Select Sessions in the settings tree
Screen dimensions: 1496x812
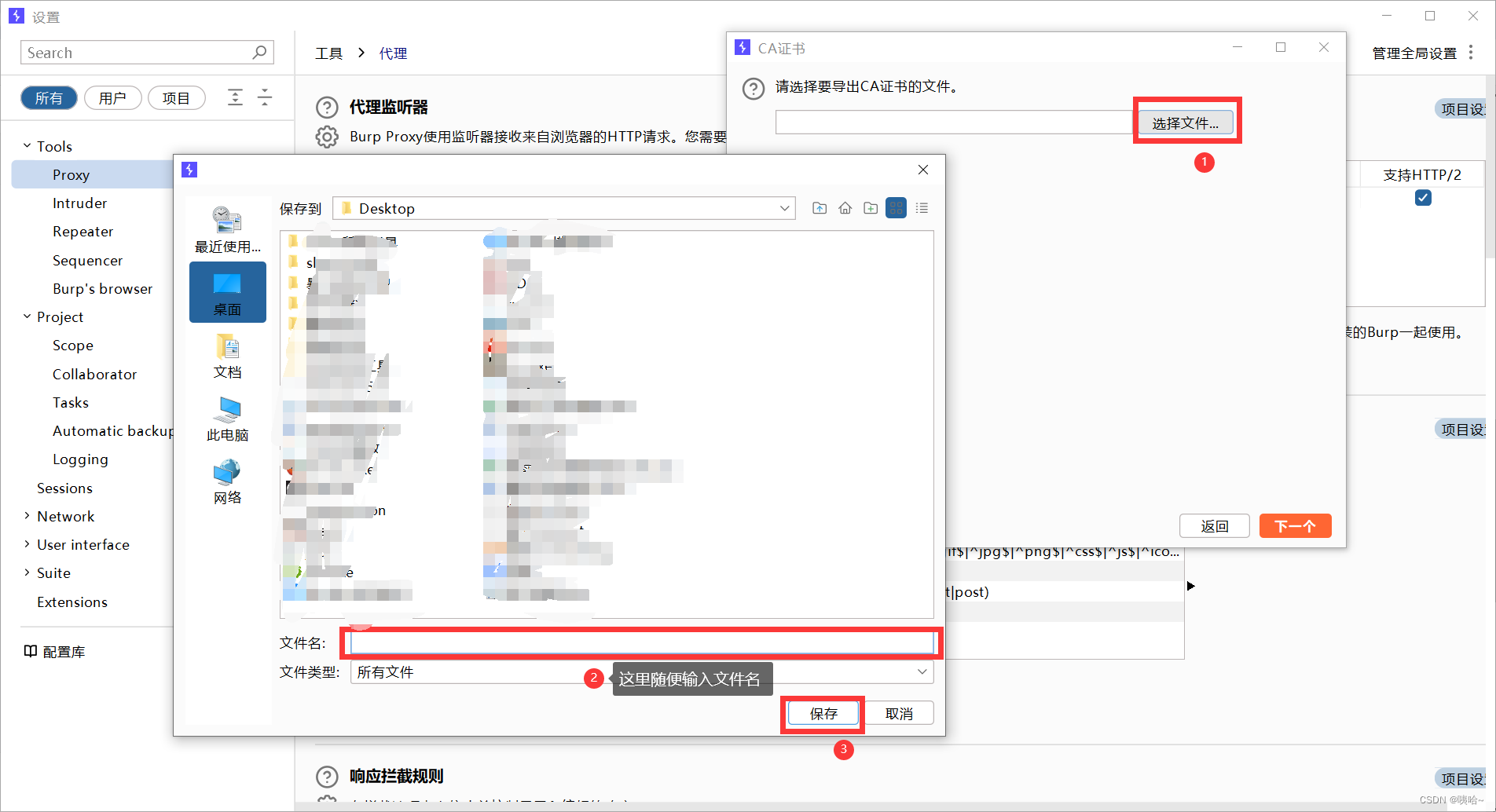click(64, 488)
